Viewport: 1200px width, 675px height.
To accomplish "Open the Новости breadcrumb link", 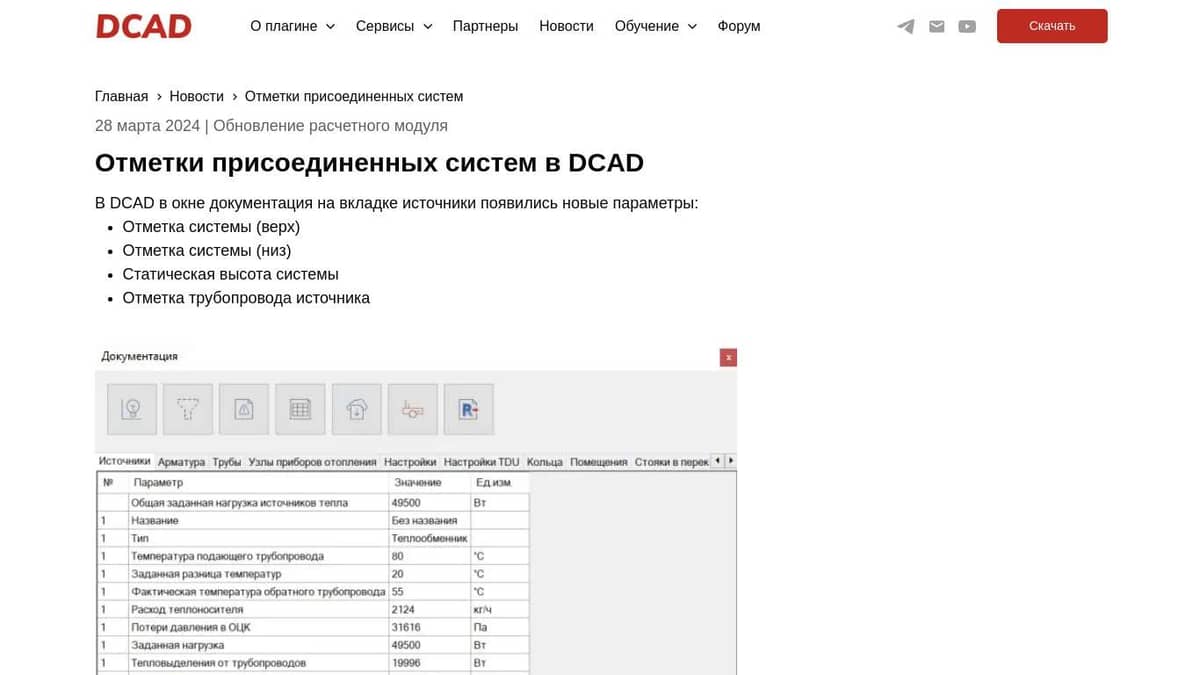I will pyautogui.click(x=196, y=96).
